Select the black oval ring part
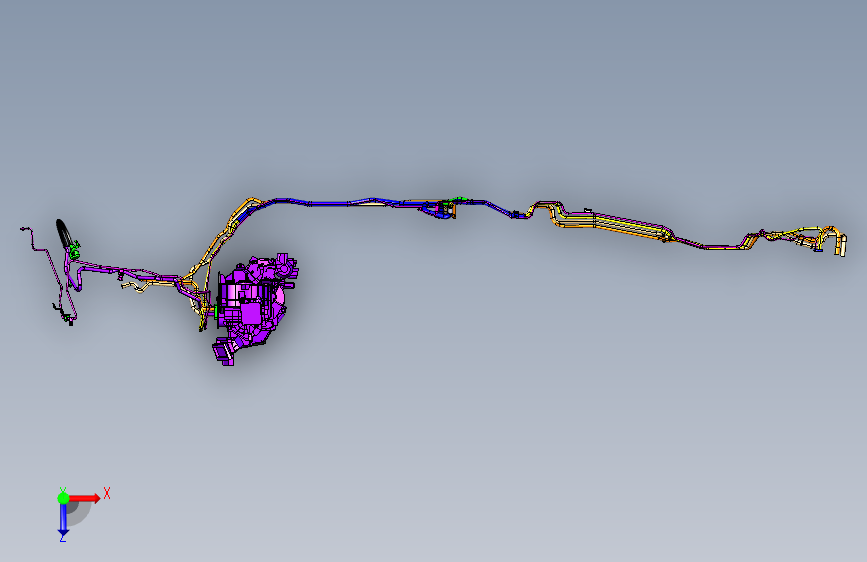This screenshot has width=867, height=562. (63, 234)
